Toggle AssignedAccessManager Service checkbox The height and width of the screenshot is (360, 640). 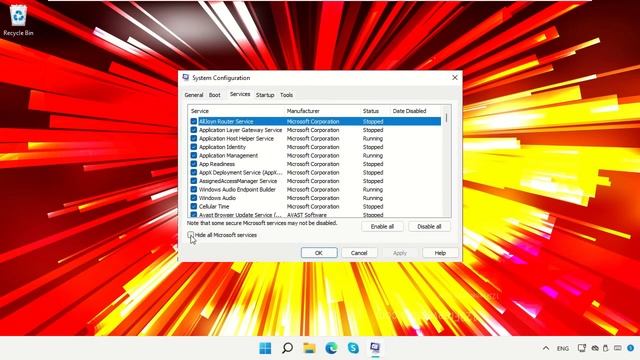(x=193, y=181)
